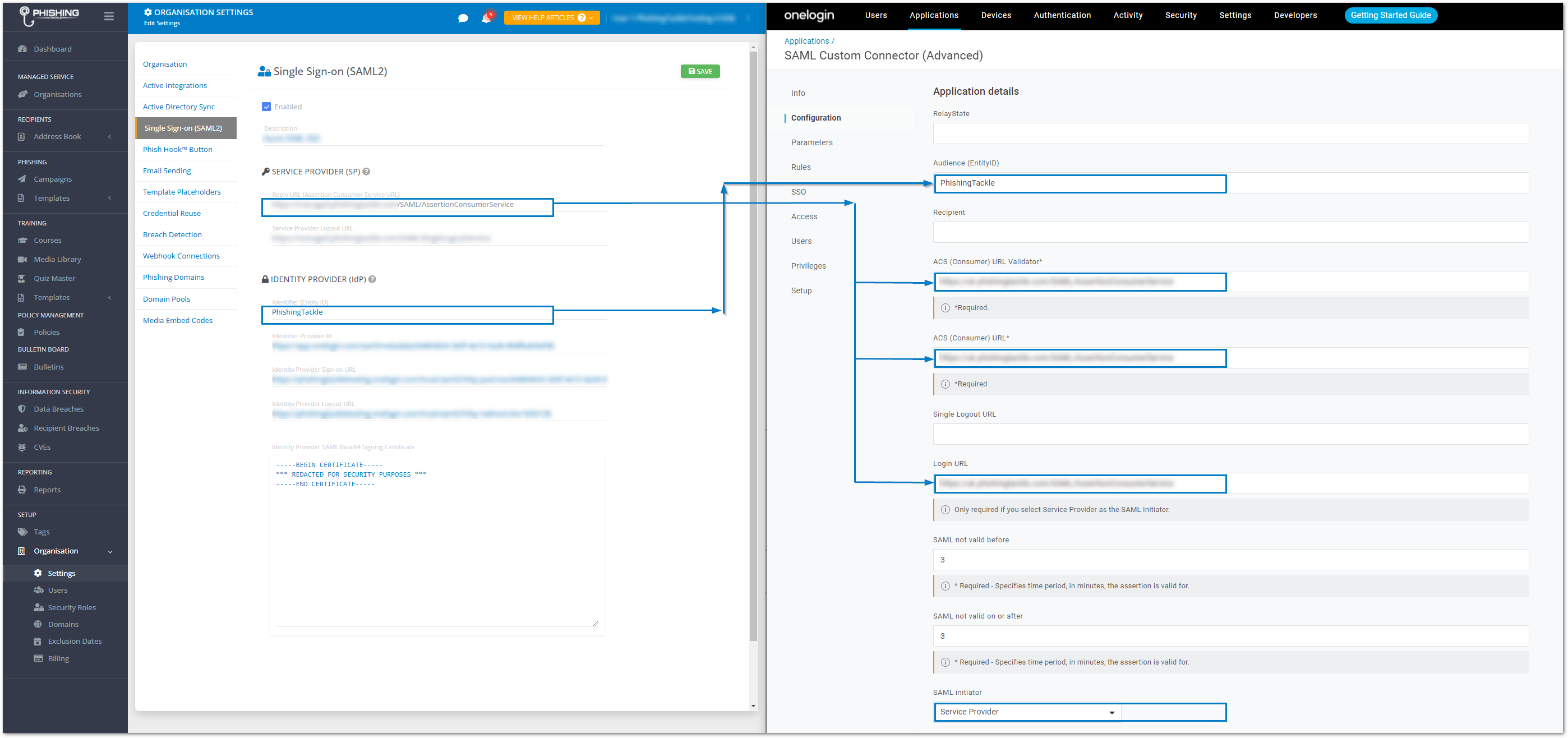The width and height of the screenshot is (1568, 738).
Task: Click the Tags icon in sidebar
Action: [22, 532]
